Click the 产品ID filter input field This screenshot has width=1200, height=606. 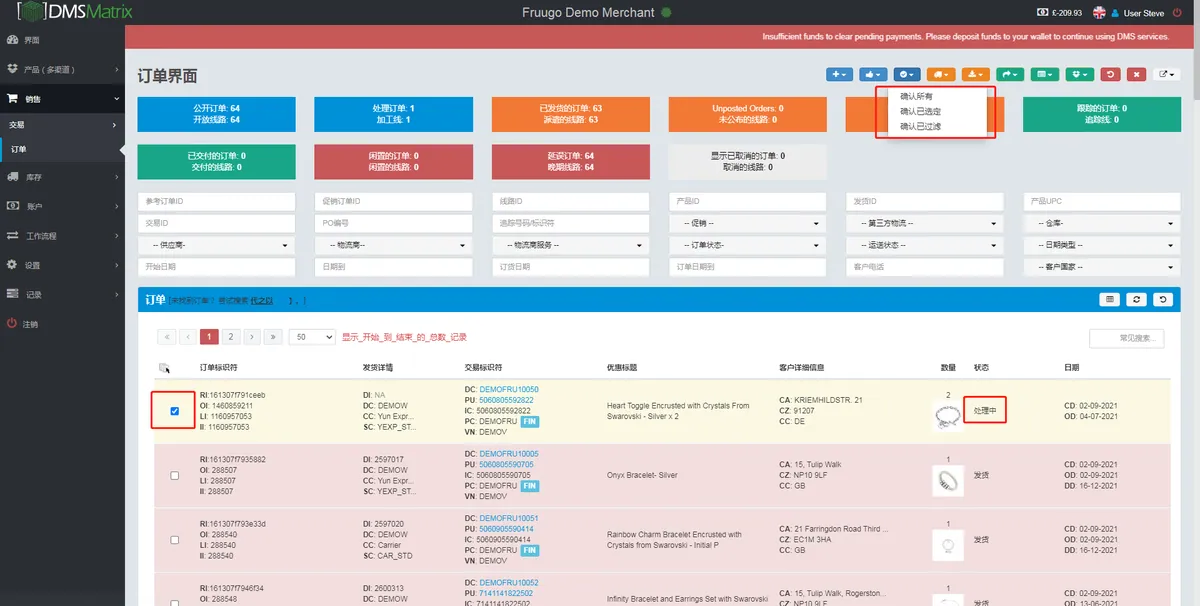[747, 202]
